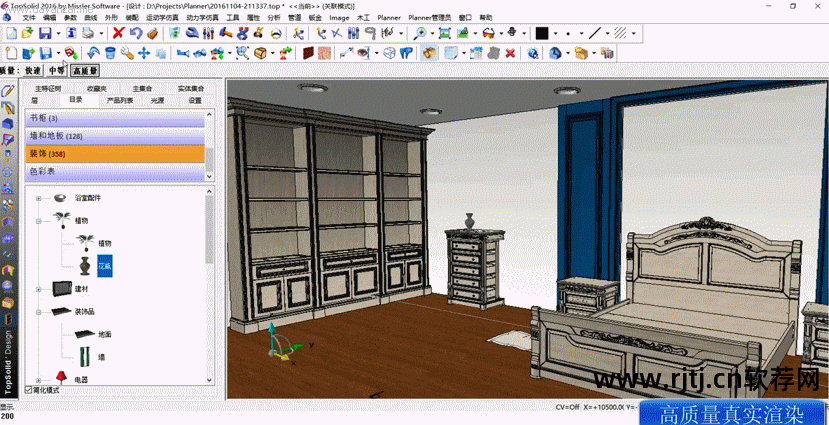
Task: Click the new blank document icon, top toolbar
Action: [x=11, y=33]
